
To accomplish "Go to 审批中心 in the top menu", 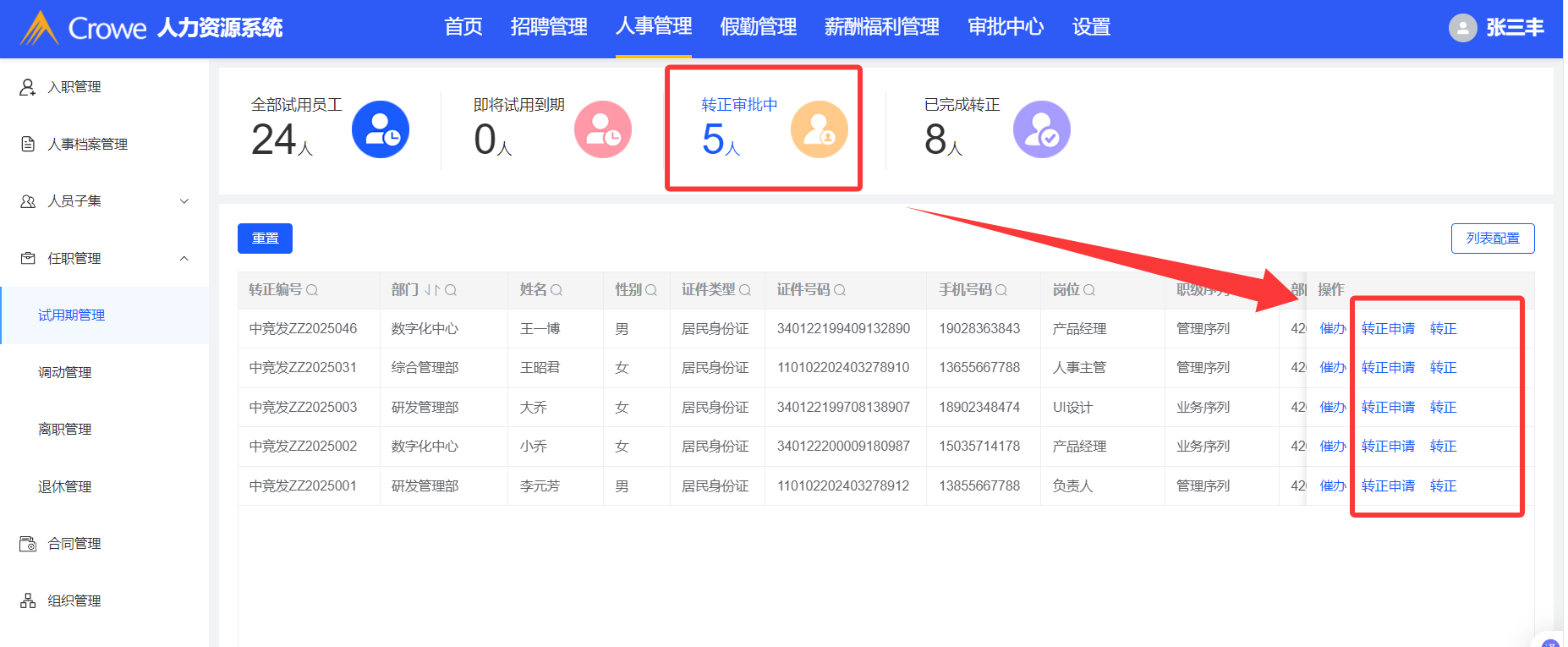I will (1005, 28).
